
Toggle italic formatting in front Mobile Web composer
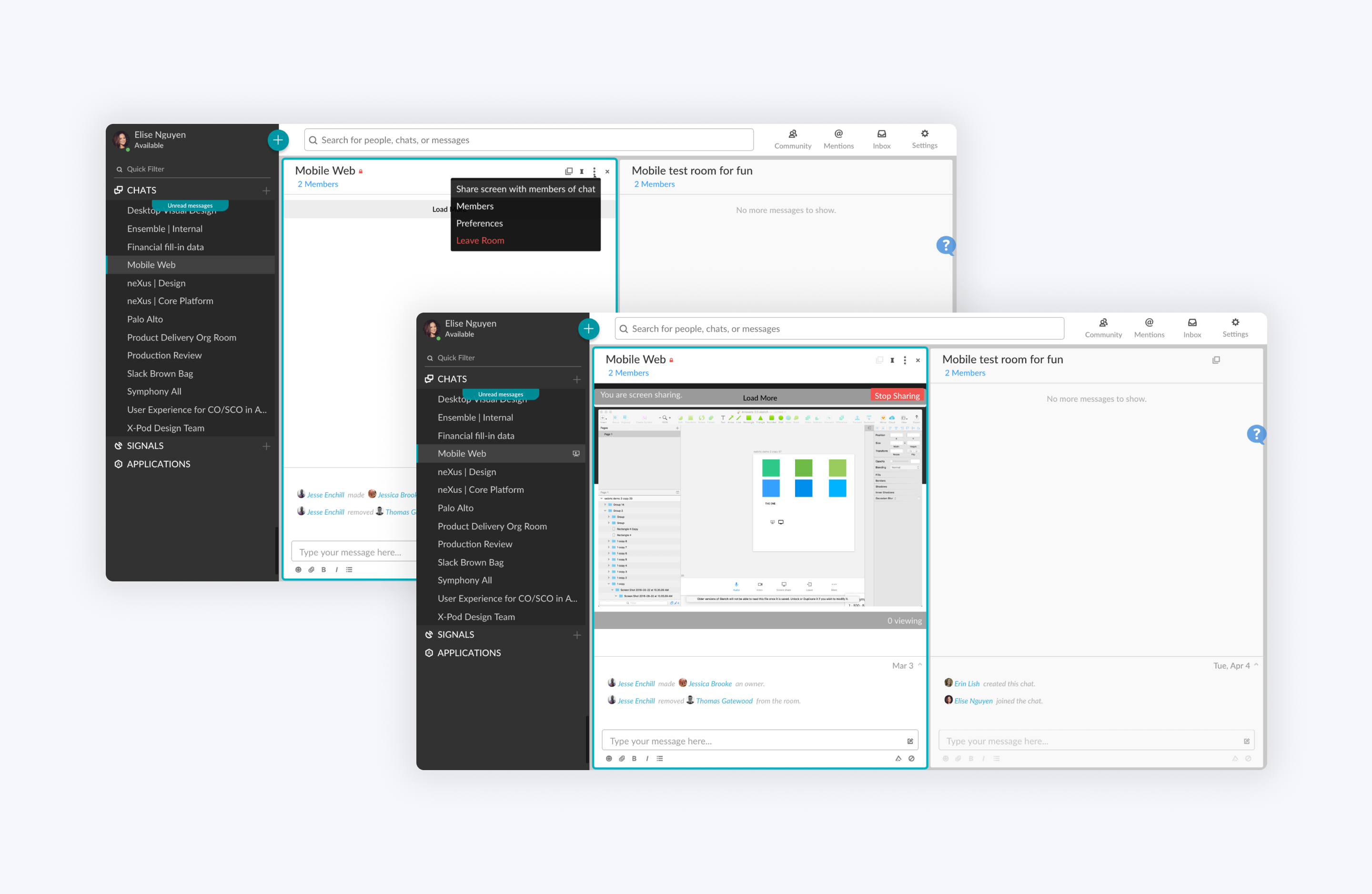click(x=647, y=759)
